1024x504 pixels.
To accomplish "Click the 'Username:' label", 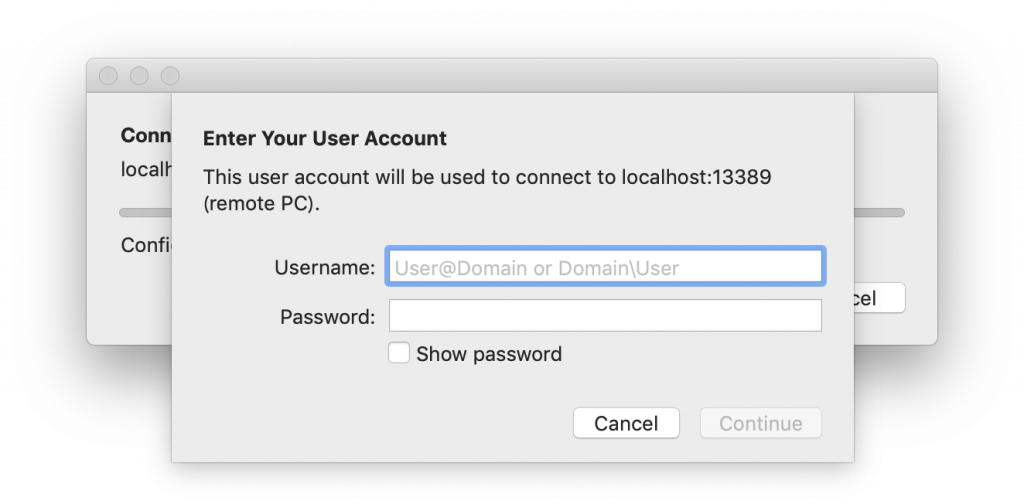I will [x=324, y=268].
